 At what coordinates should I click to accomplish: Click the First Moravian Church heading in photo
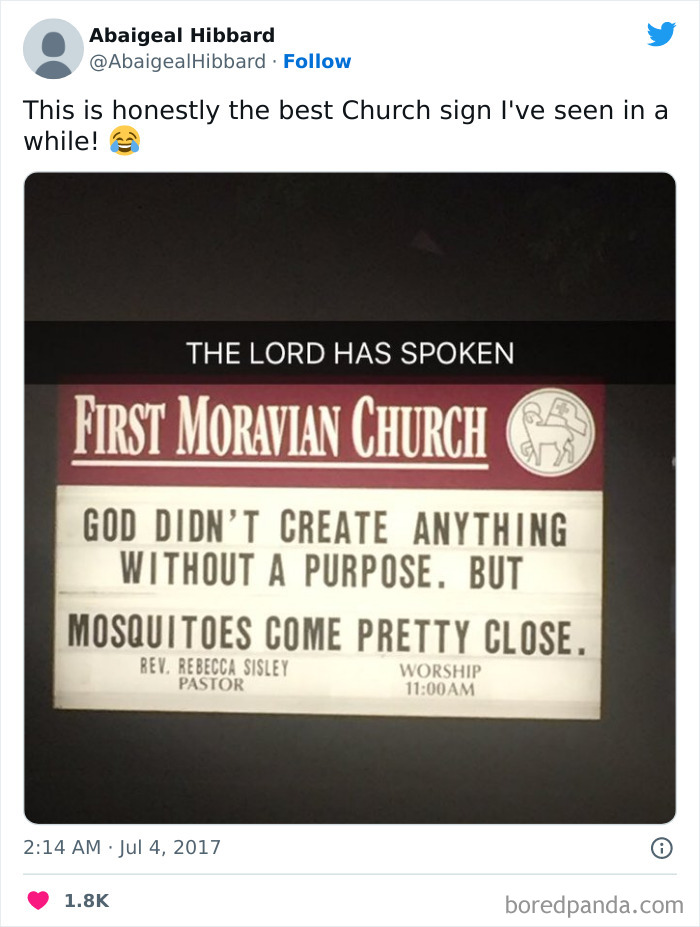coord(280,426)
